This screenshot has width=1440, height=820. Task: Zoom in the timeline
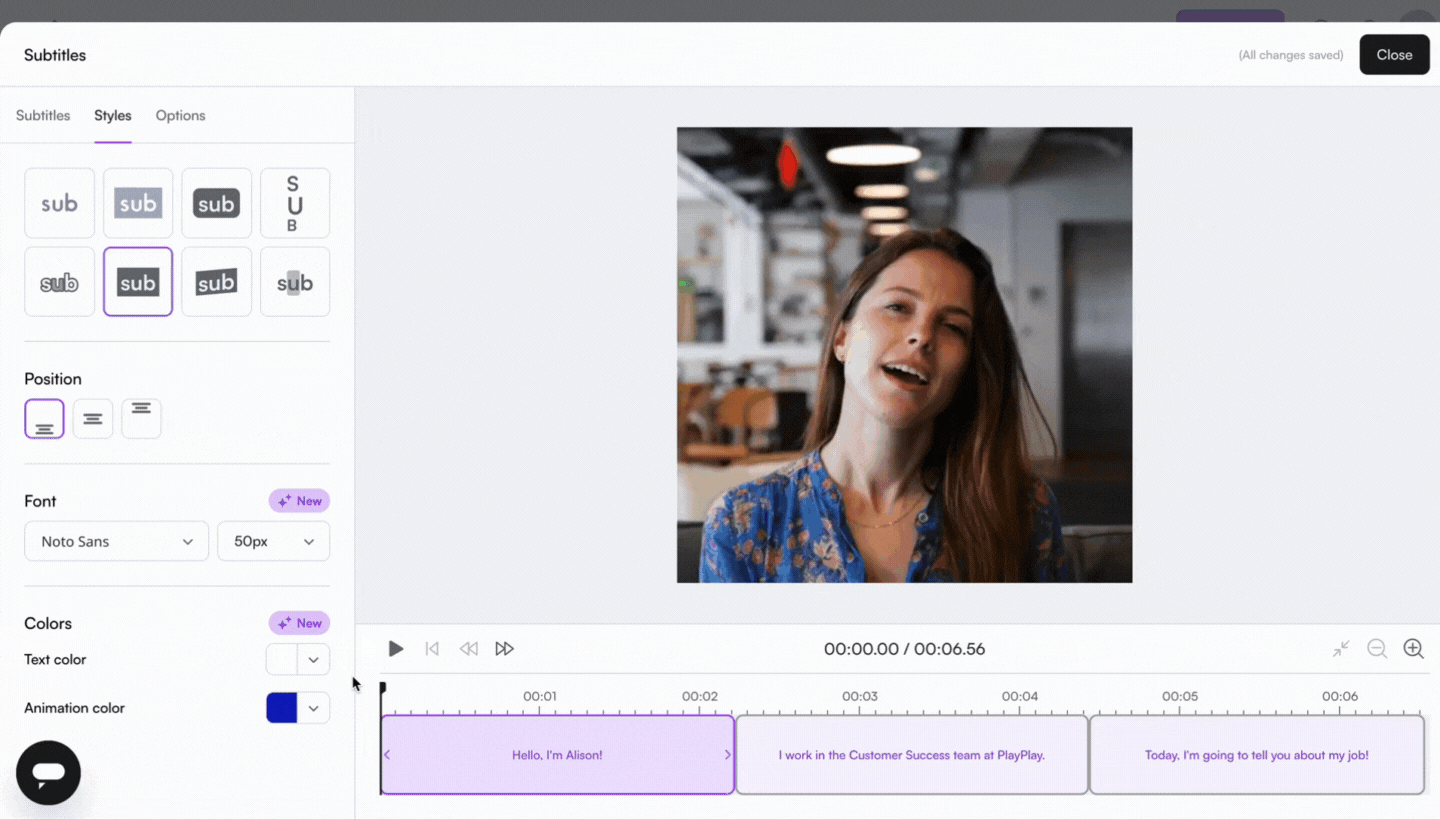pyautogui.click(x=1413, y=649)
